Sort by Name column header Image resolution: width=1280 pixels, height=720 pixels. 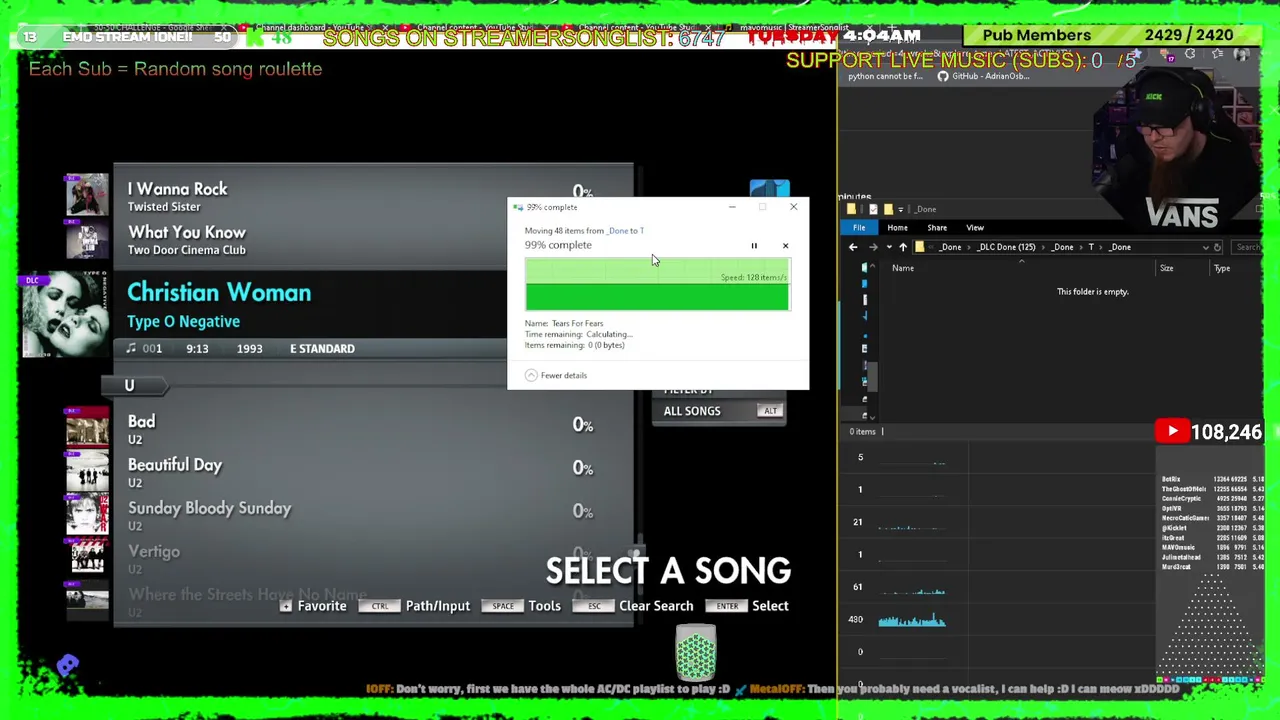click(903, 268)
